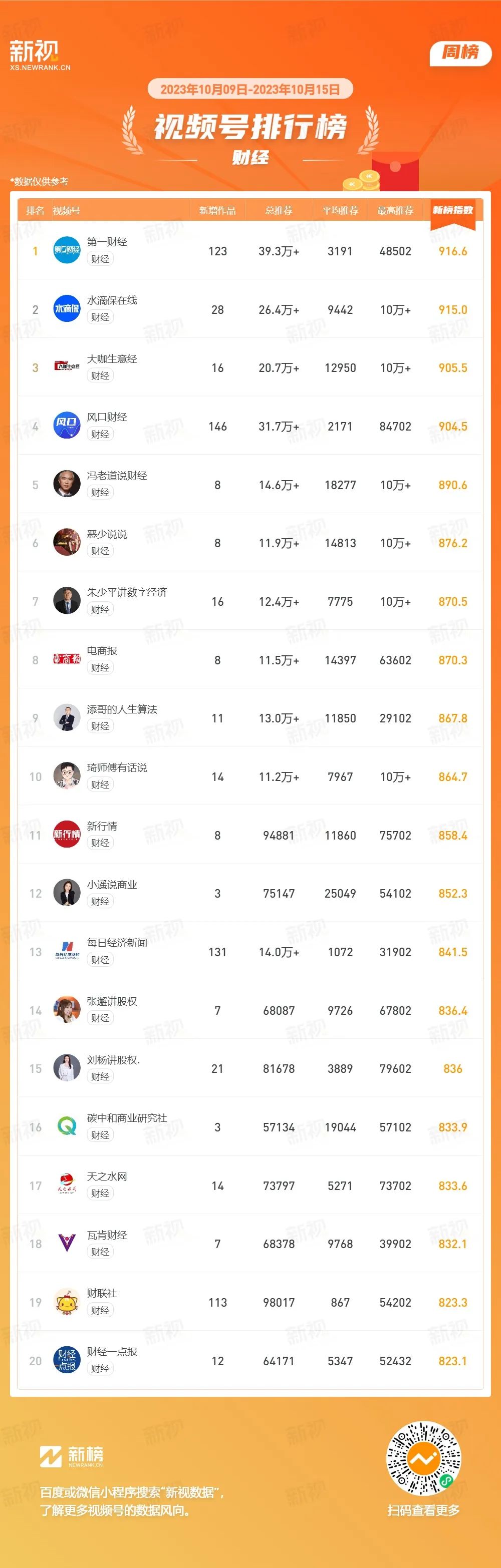Click the 财经一点报 blue avatar
The width and height of the screenshot is (501, 1568).
click(x=67, y=1360)
